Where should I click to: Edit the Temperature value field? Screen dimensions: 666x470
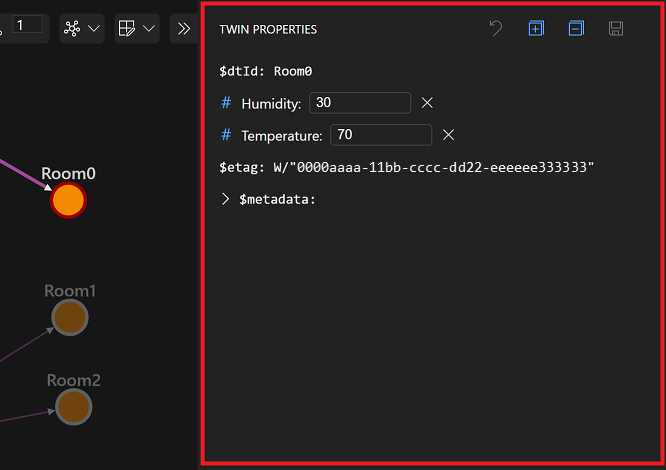(x=381, y=135)
